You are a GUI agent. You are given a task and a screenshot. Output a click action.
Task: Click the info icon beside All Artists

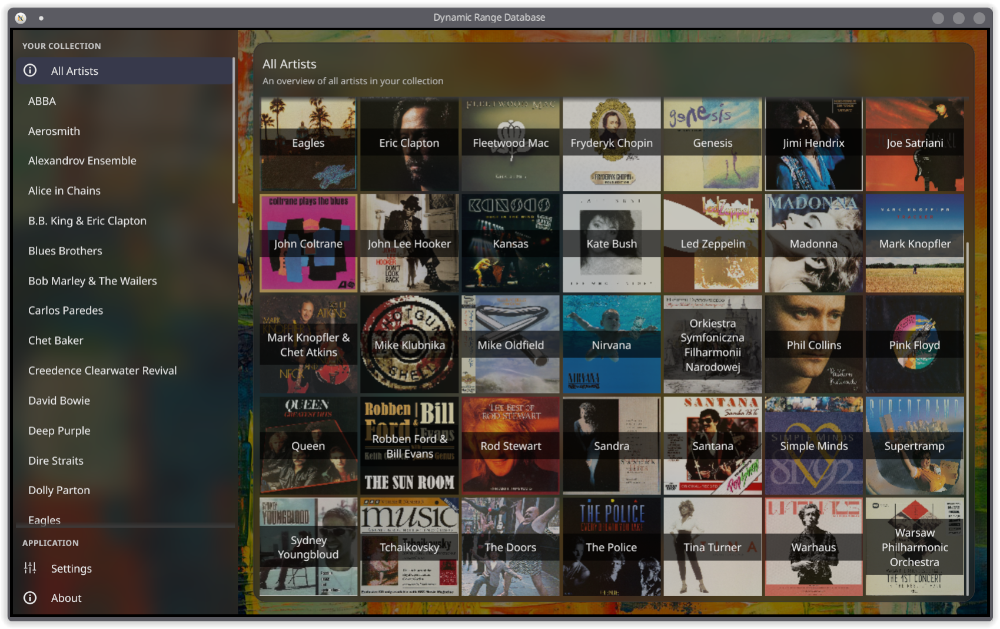[x=30, y=71]
